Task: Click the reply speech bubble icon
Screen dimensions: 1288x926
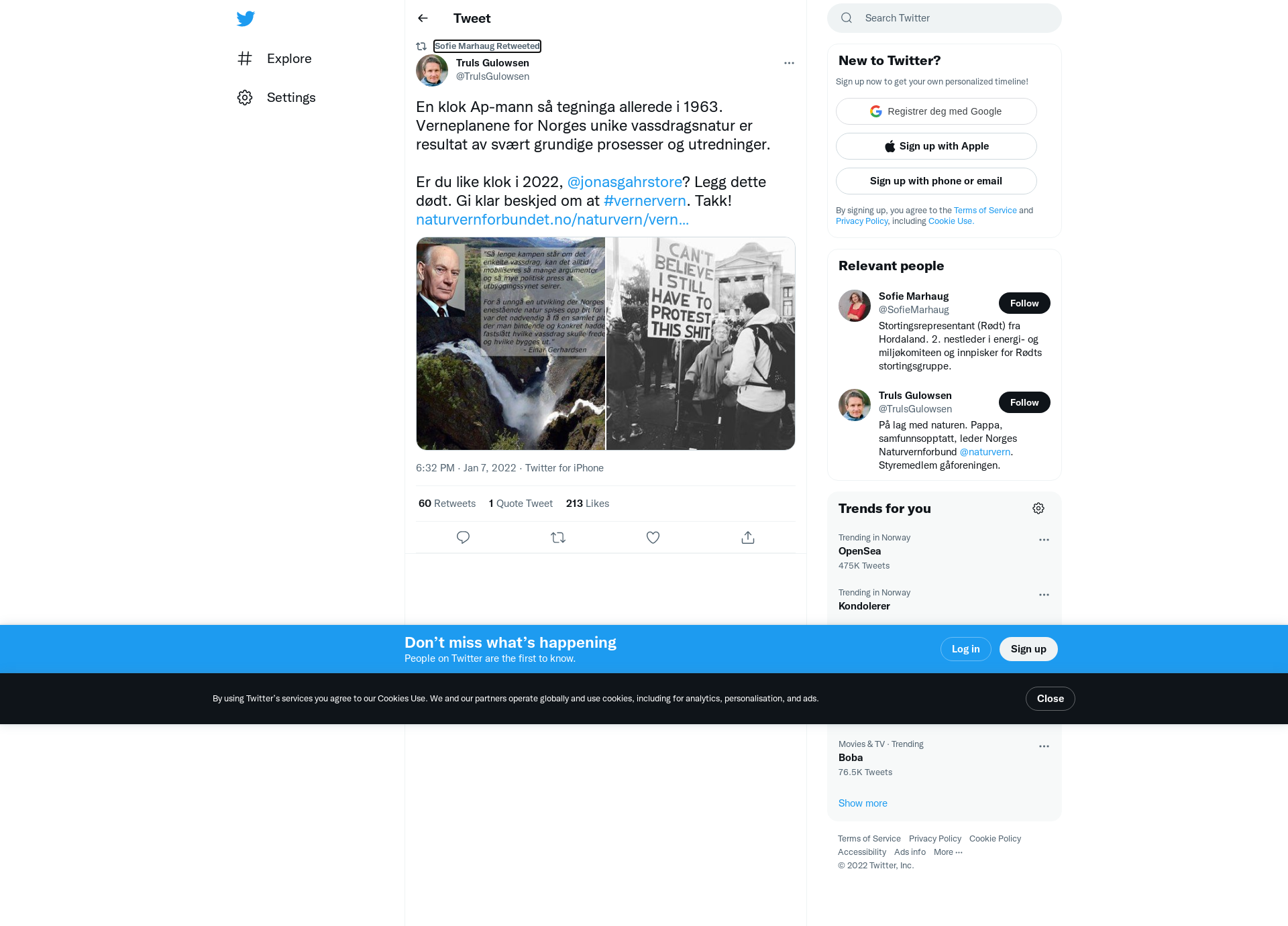Action: [x=463, y=537]
